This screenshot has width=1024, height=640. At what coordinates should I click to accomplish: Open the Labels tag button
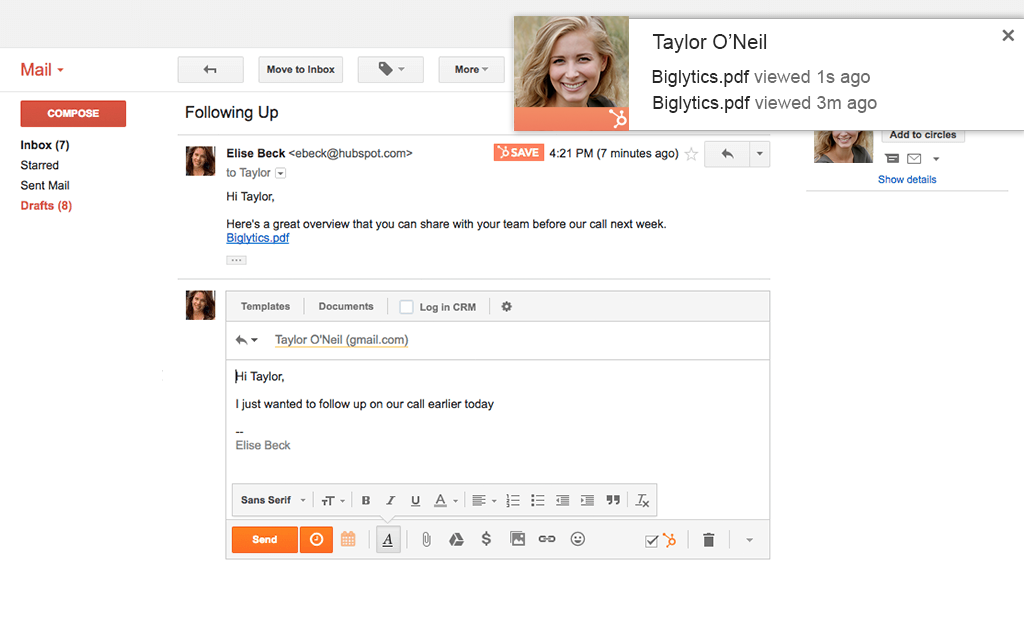391,69
